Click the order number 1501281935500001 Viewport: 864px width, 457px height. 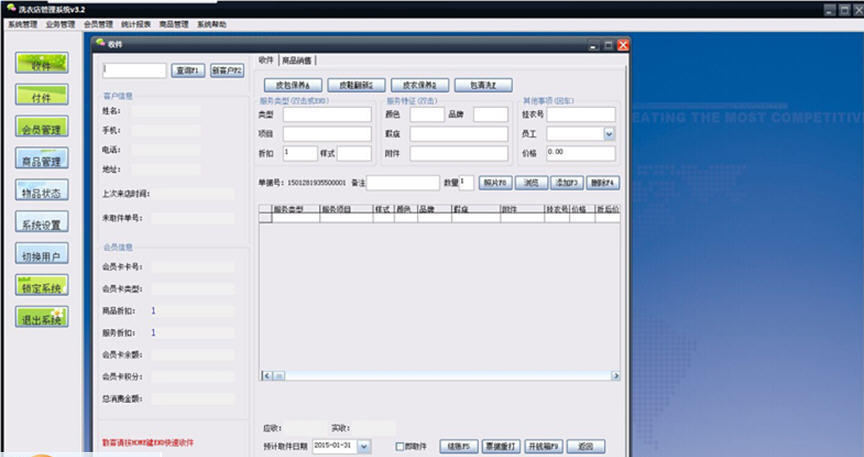pos(317,182)
